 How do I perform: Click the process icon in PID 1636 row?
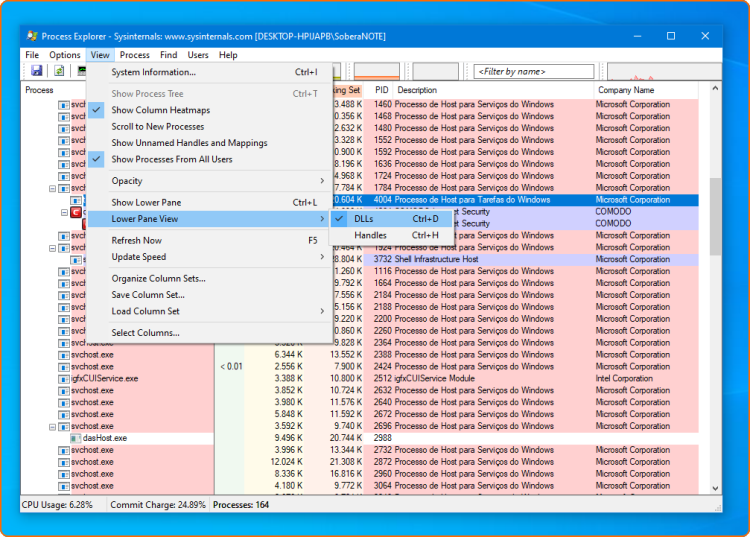[x=64, y=164]
